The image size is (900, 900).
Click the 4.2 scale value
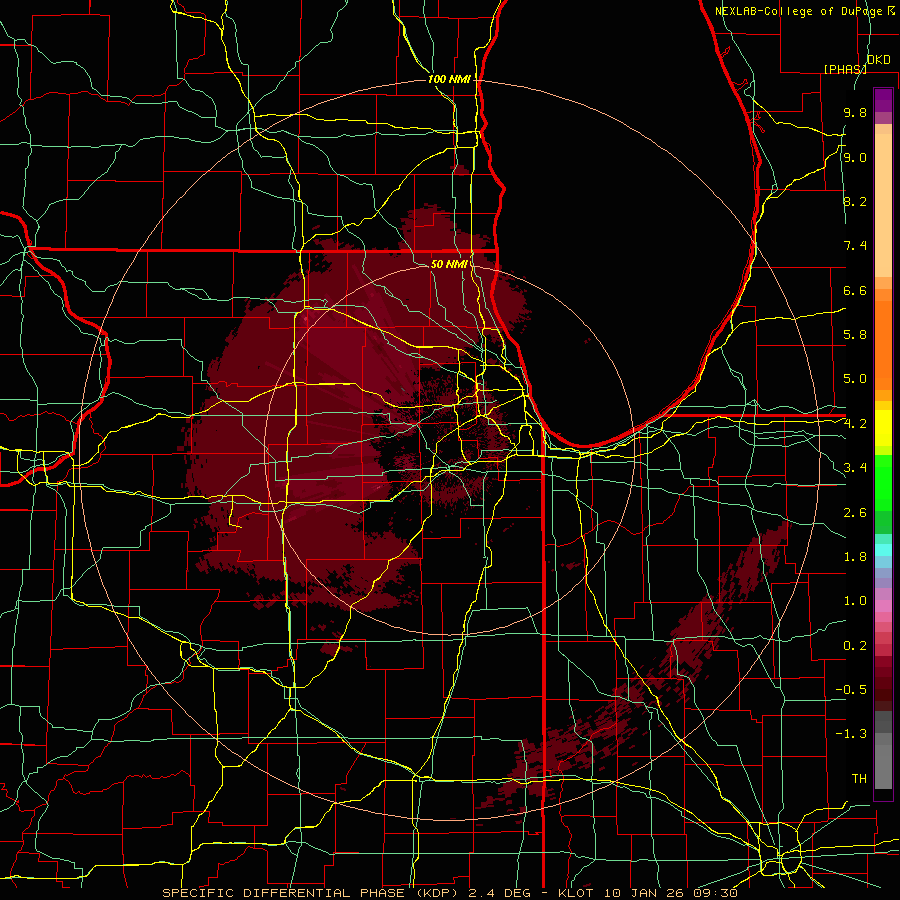[855, 424]
